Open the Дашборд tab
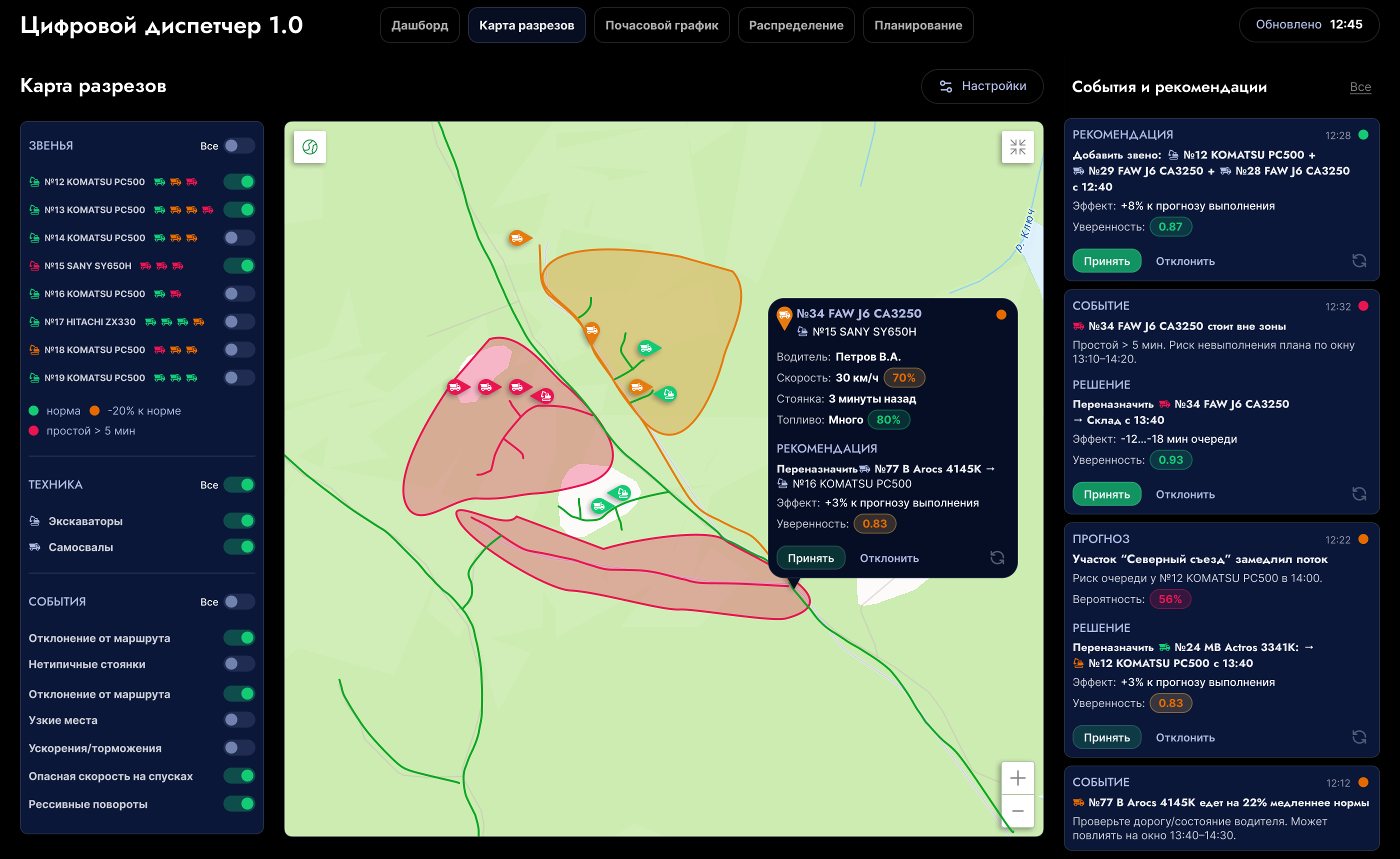Screen dimensions: 1400x859 pos(419,25)
